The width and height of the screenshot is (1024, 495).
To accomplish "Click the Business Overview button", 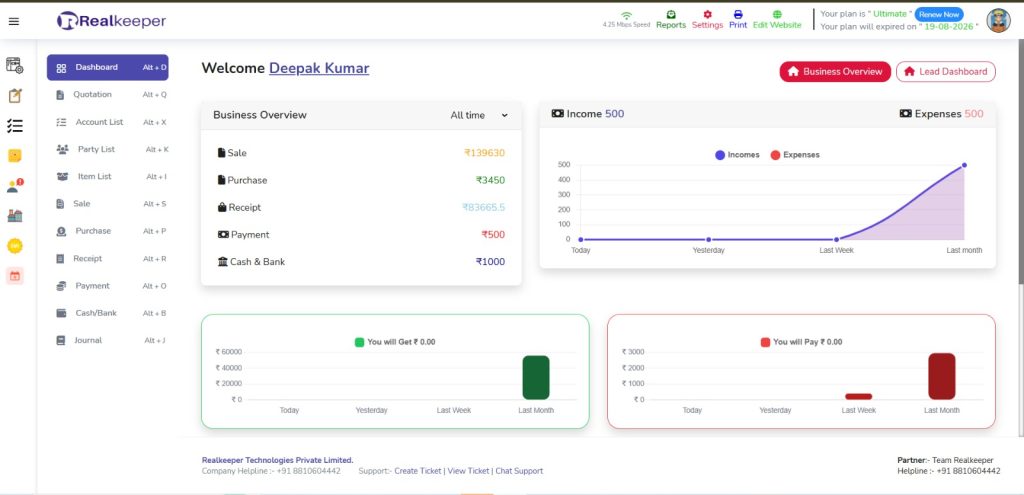I will click(x=835, y=72).
